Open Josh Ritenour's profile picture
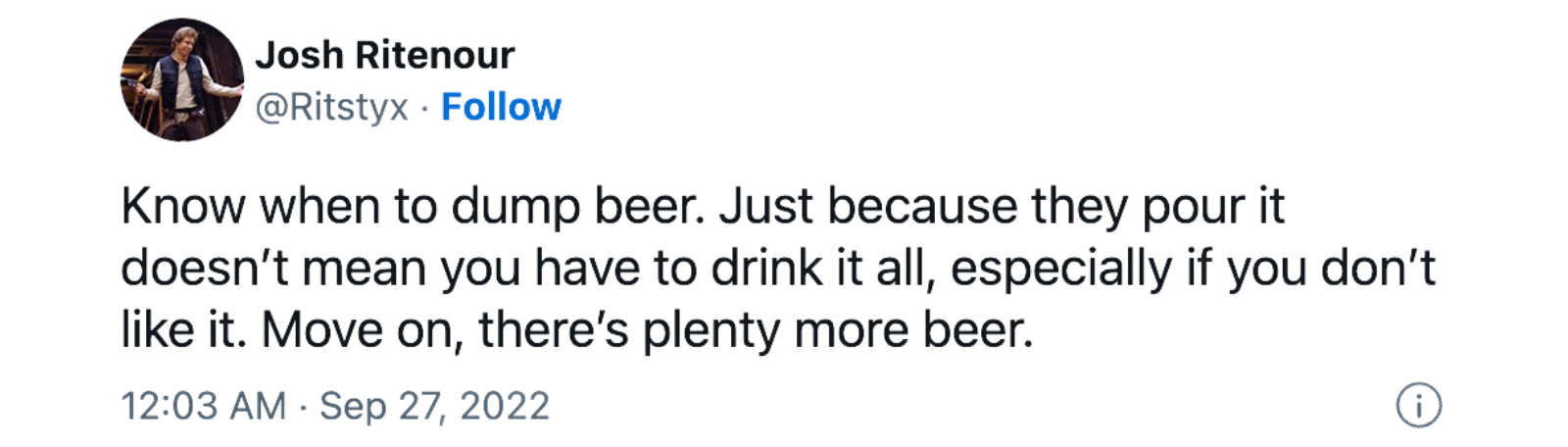This screenshot has width=1568, height=447. pos(181,80)
